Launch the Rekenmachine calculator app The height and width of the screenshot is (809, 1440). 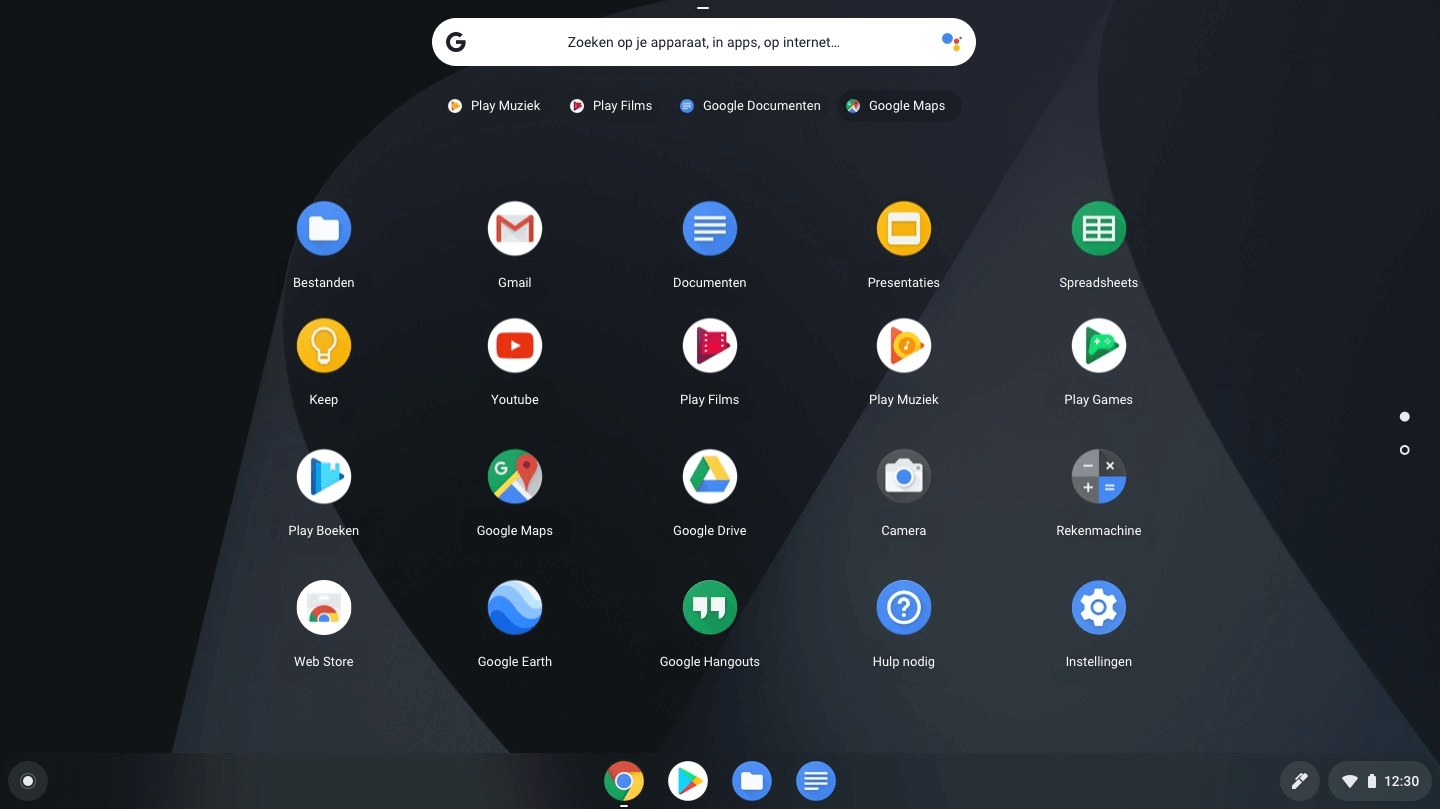pyautogui.click(x=1098, y=477)
